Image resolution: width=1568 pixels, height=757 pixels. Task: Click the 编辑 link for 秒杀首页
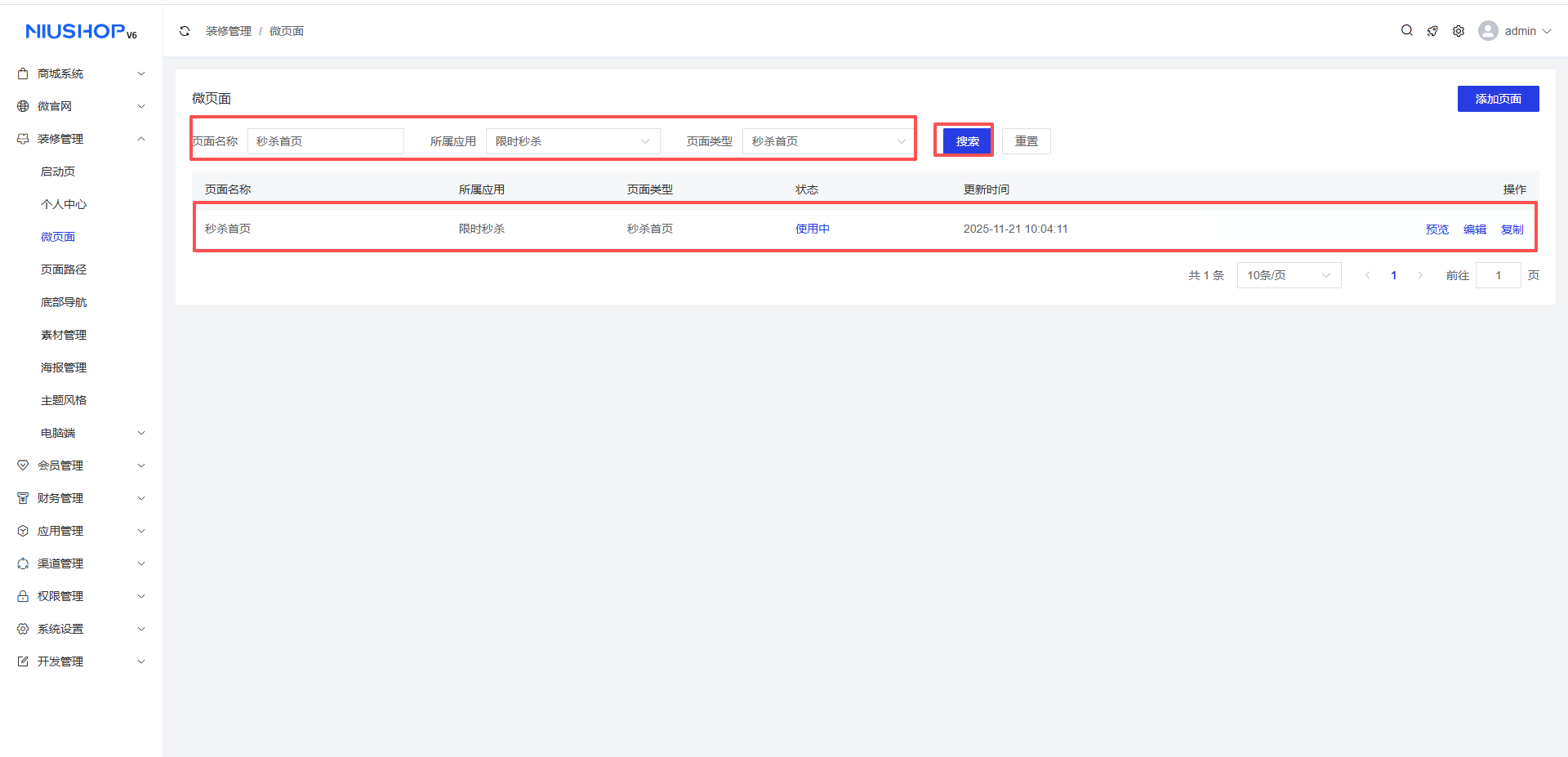click(1474, 229)
